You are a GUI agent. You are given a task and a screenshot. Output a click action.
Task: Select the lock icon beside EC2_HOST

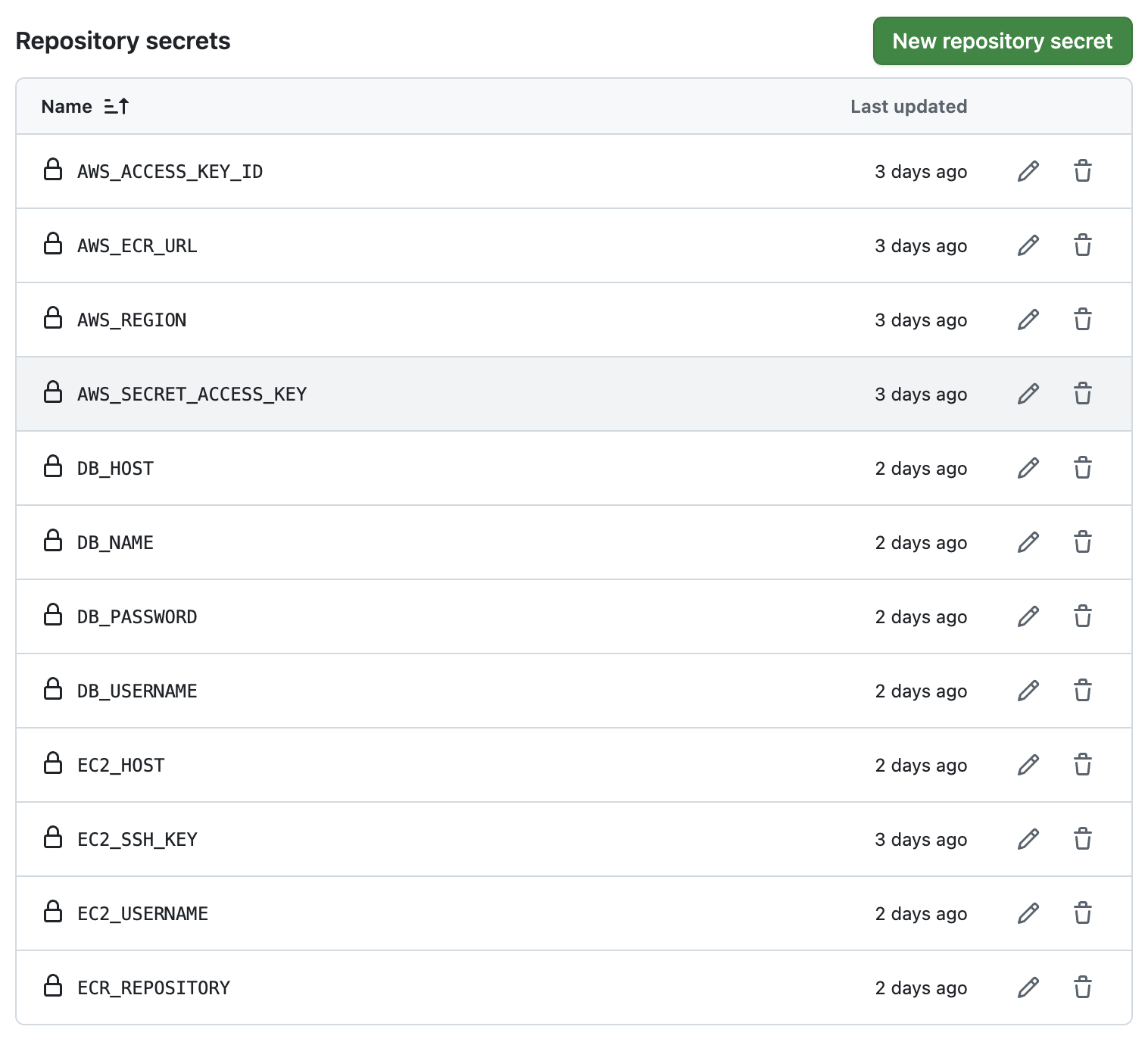click(52, 765)
